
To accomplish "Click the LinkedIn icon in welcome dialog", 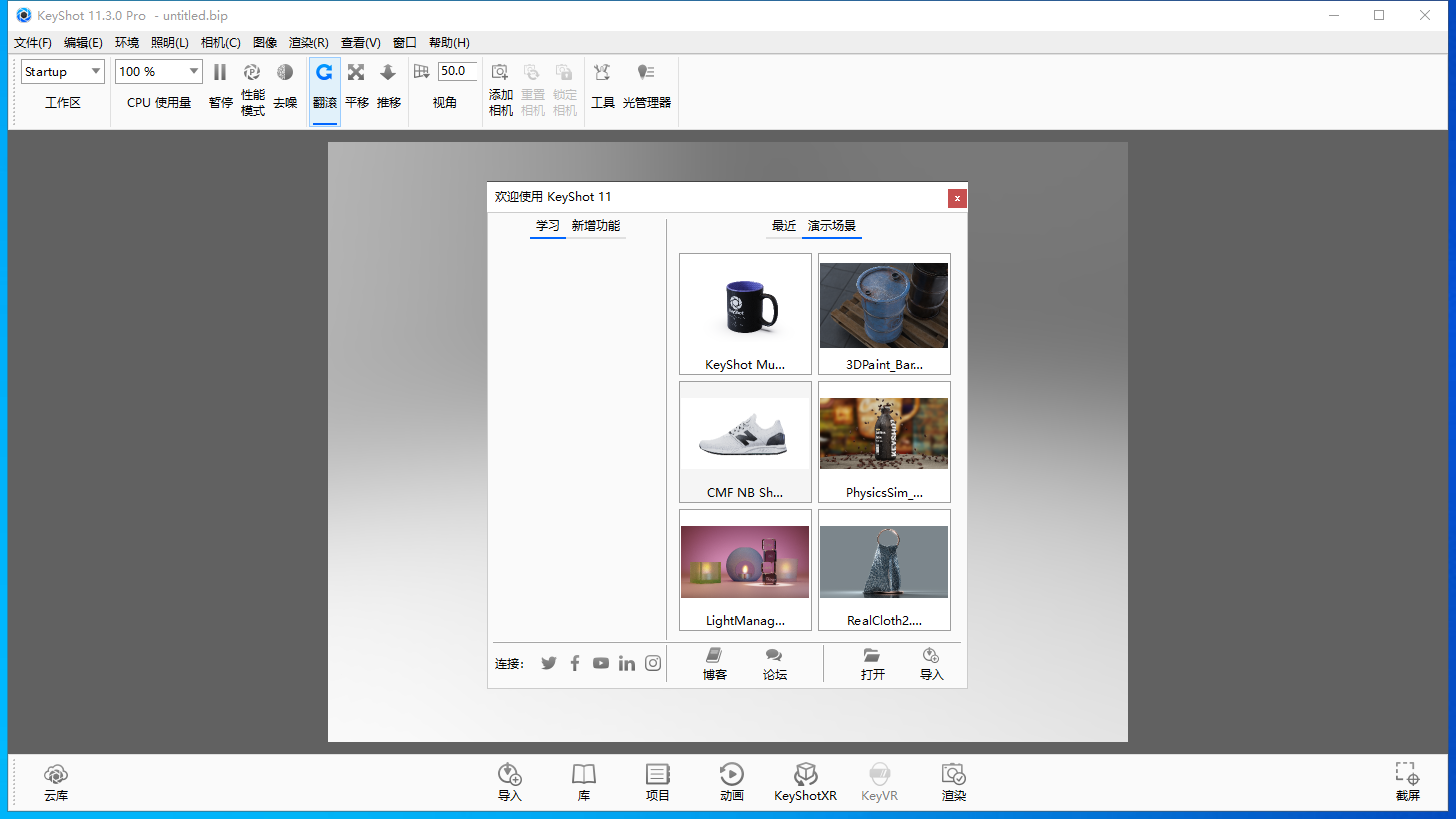I will pos(627,663).
